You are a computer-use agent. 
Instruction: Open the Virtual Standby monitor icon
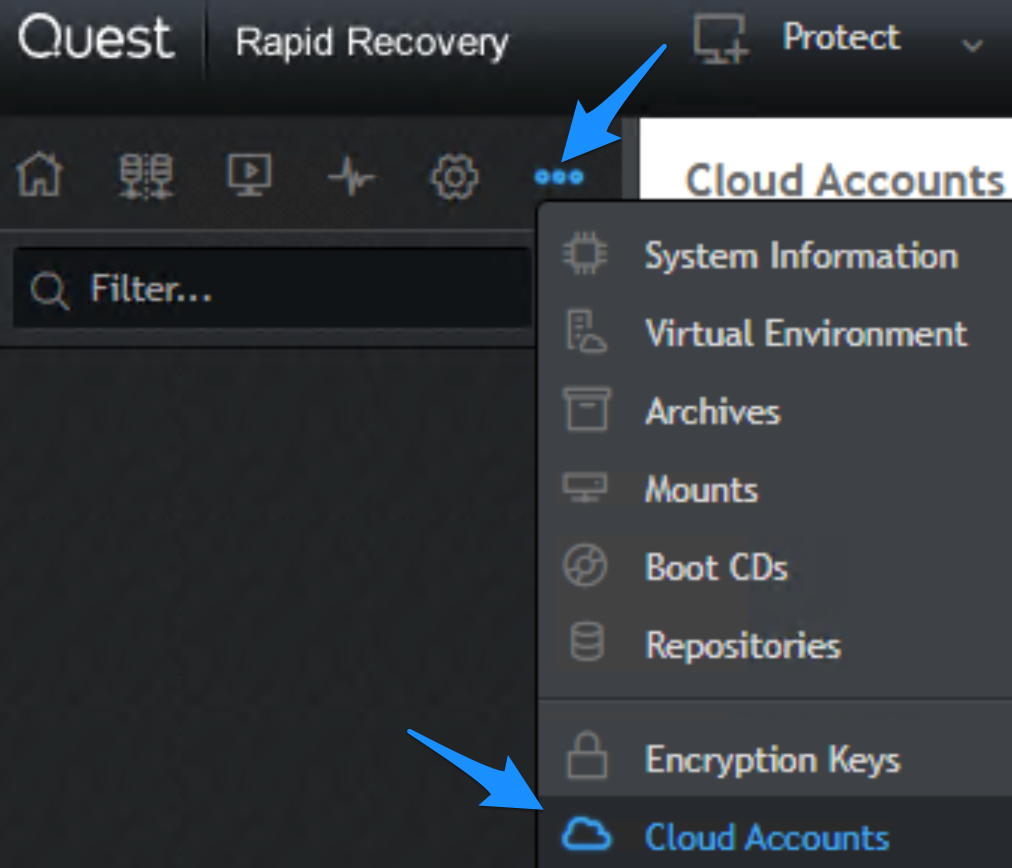[249, 174]
